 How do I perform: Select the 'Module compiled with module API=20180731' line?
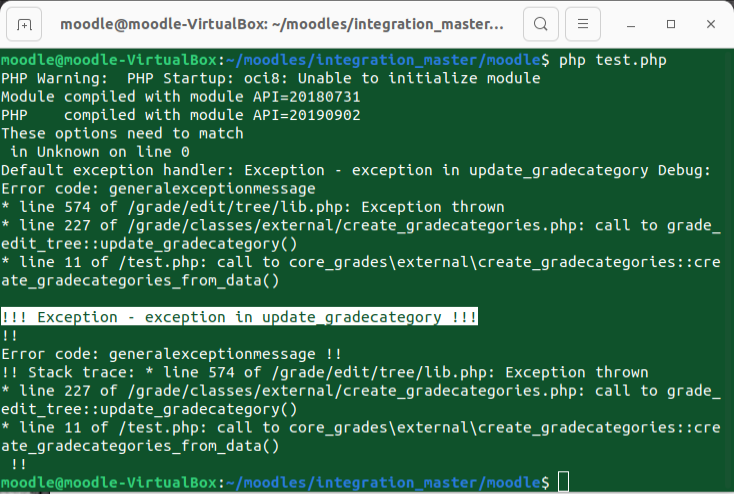click(x=181, y=97)
